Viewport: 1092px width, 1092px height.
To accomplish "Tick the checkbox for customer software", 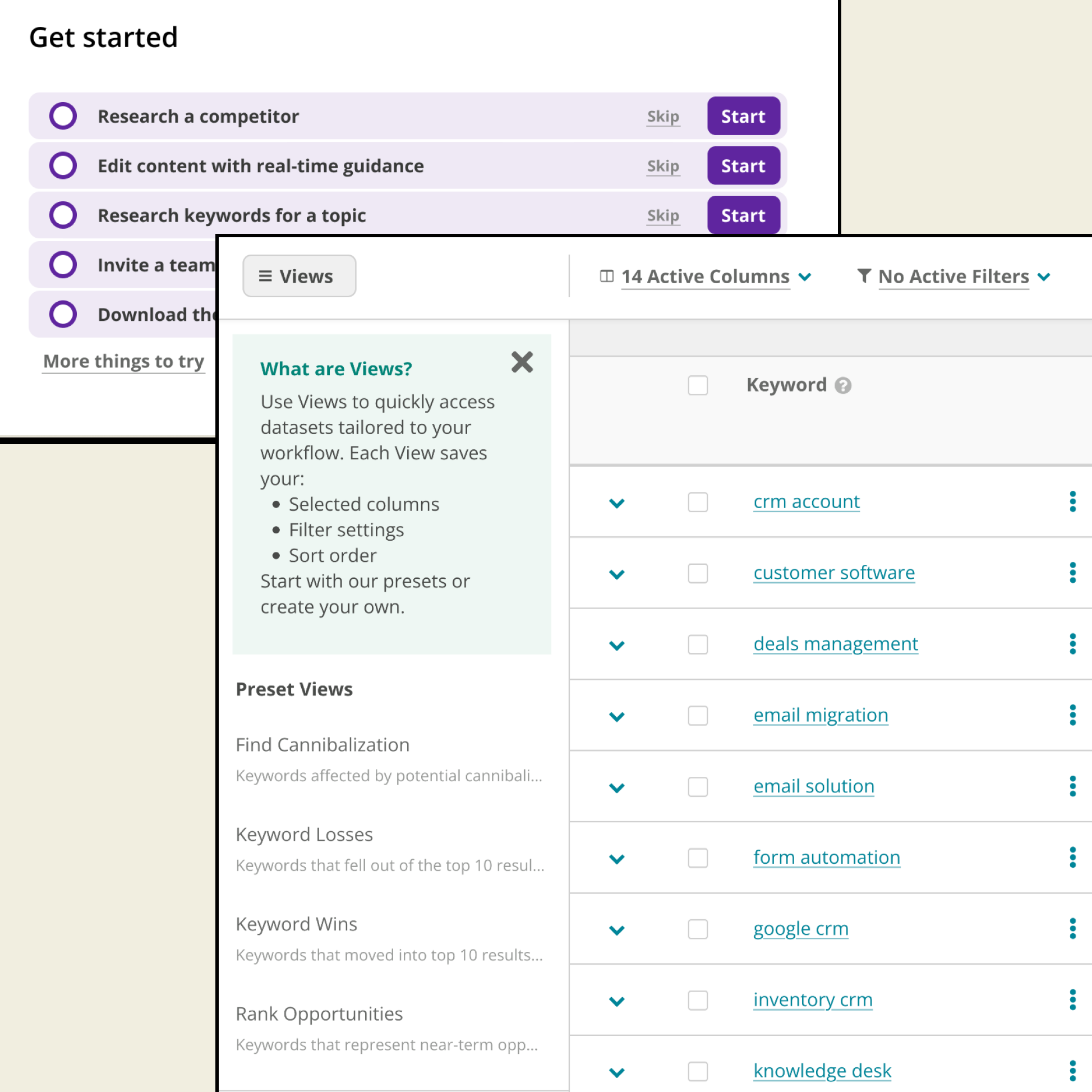I will tap(698, 573).
